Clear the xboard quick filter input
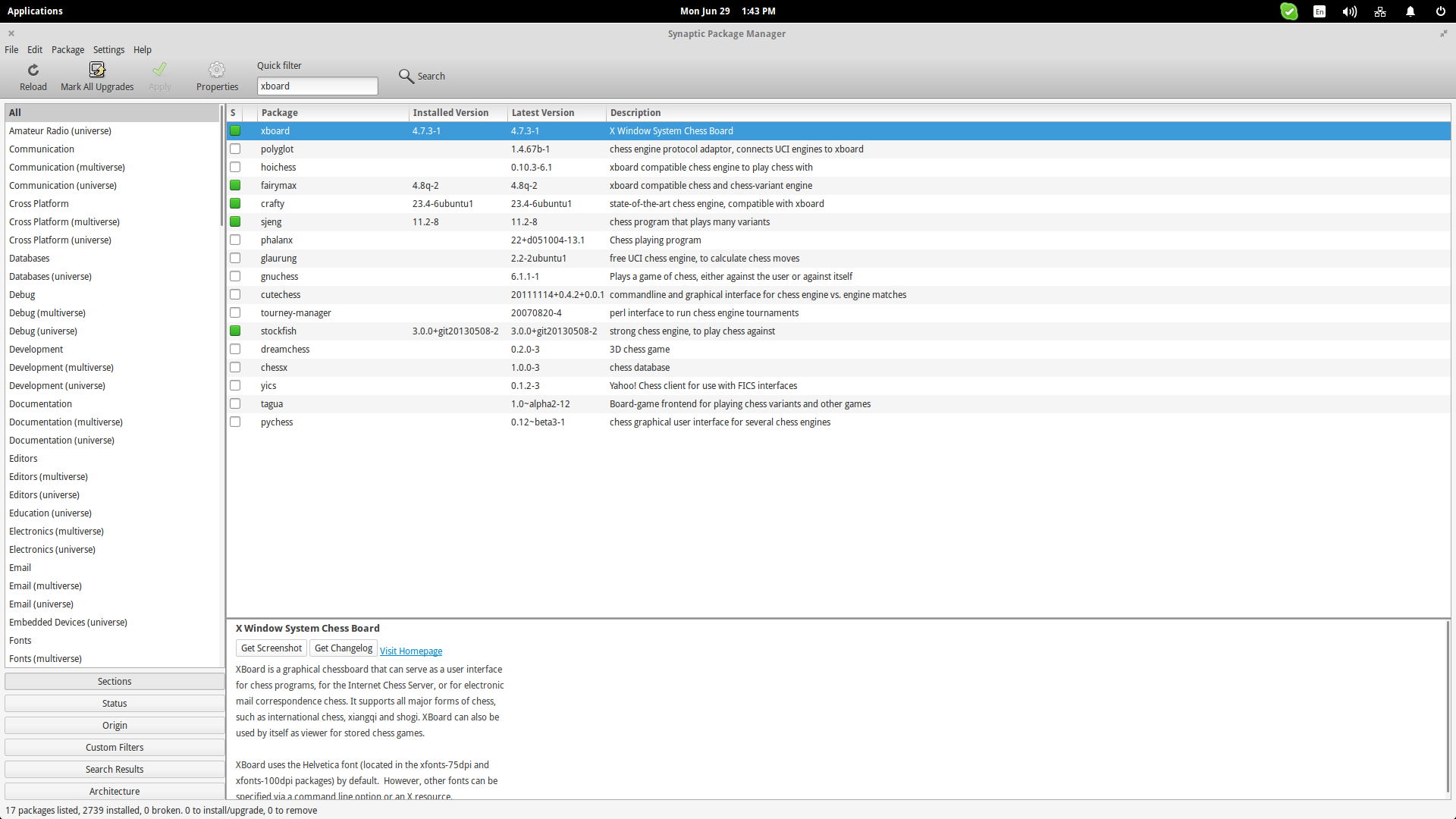Image resolution: width=1456 pixels, height=819 pixels. pyautogui.click(x=316, y=85)
